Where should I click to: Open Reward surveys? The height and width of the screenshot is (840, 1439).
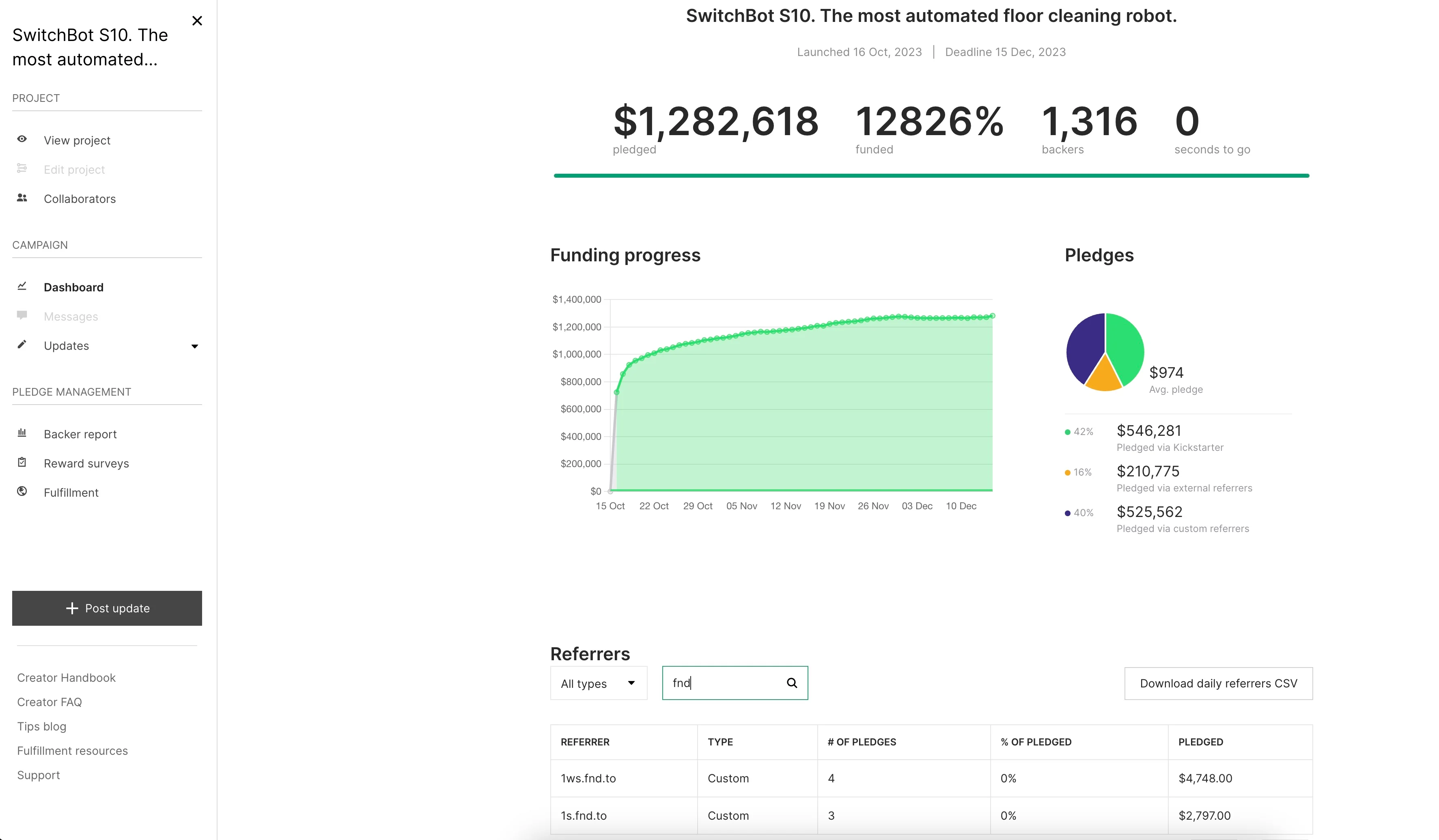(x=86, y=464)
